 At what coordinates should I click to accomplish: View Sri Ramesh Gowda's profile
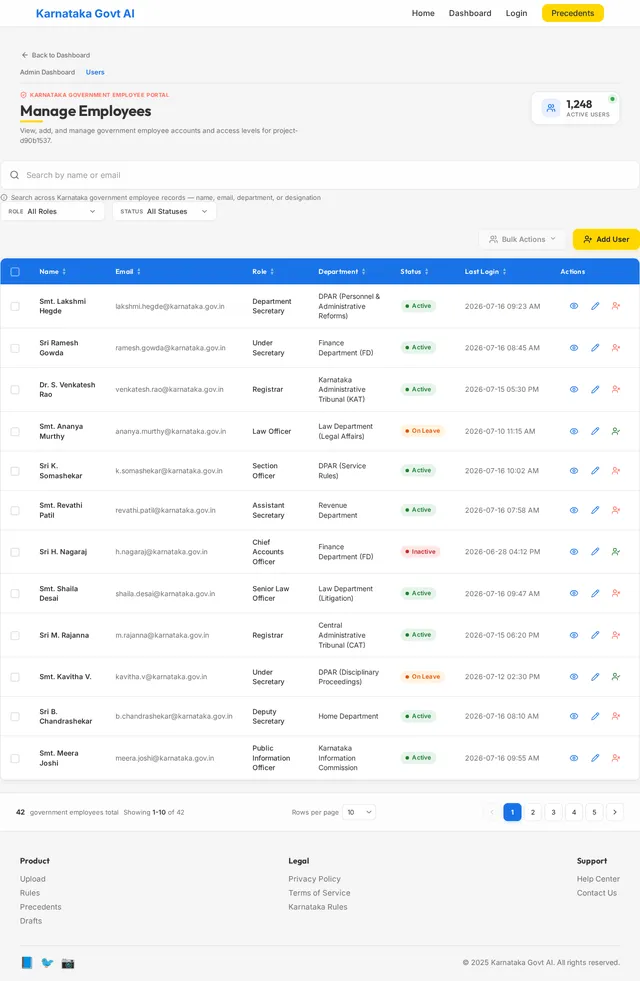[574, 347]
